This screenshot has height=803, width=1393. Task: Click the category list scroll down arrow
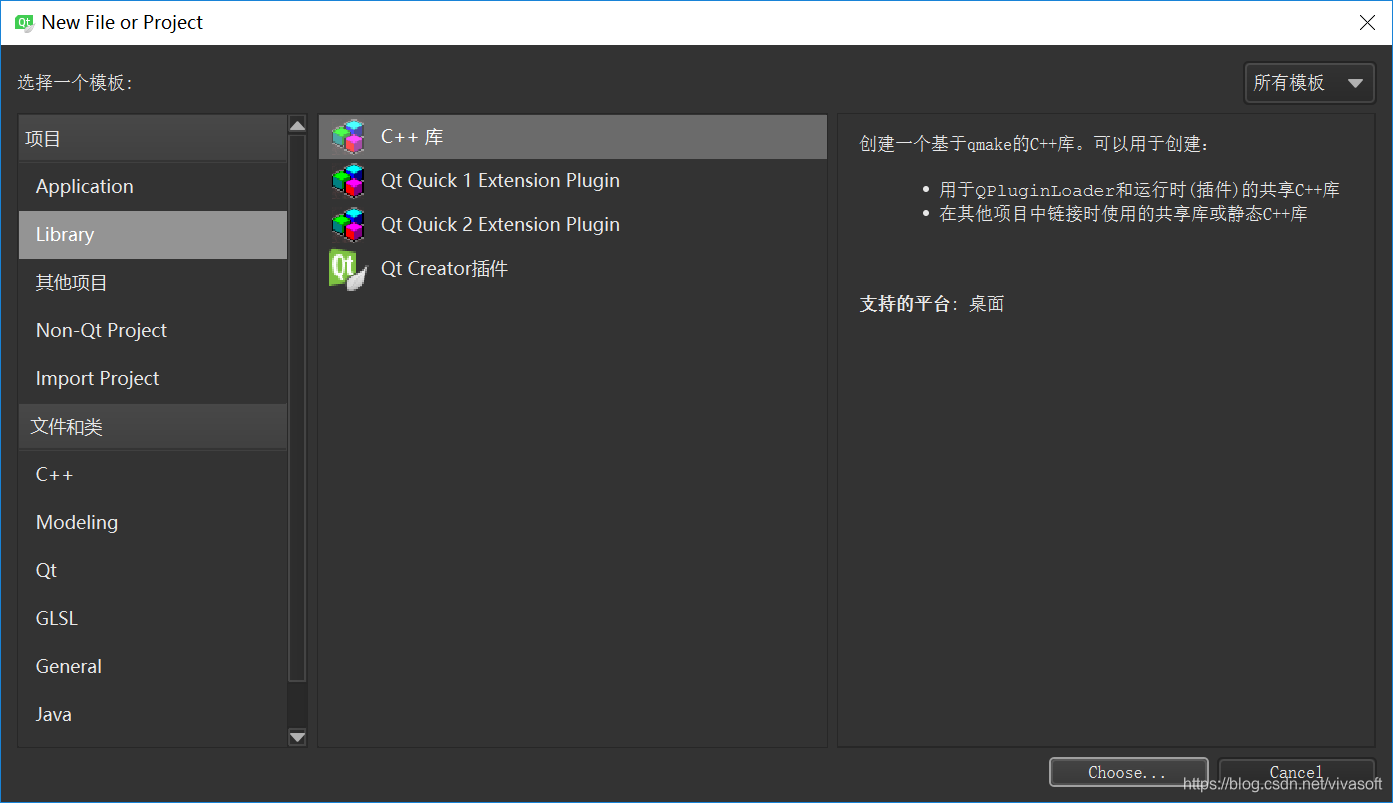(x=297, y=737)
